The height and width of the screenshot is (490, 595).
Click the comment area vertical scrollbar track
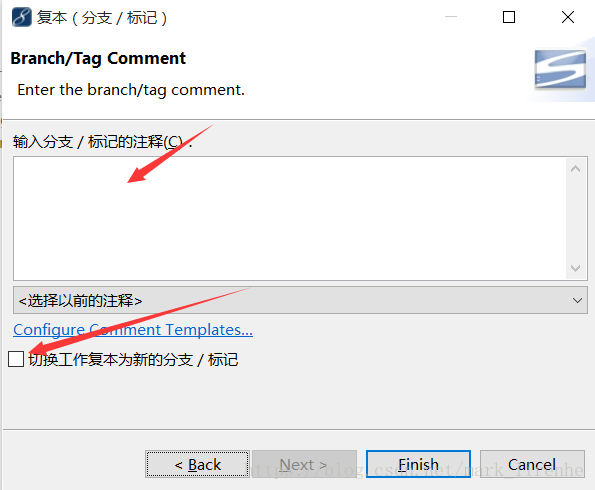pyautogui.click(x=575, y=219)
